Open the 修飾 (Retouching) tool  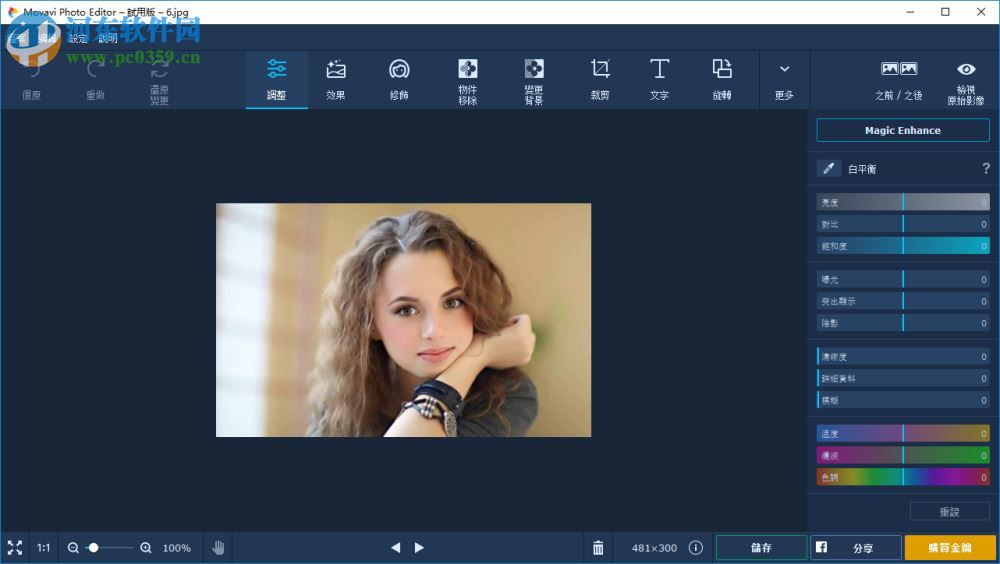399,80
